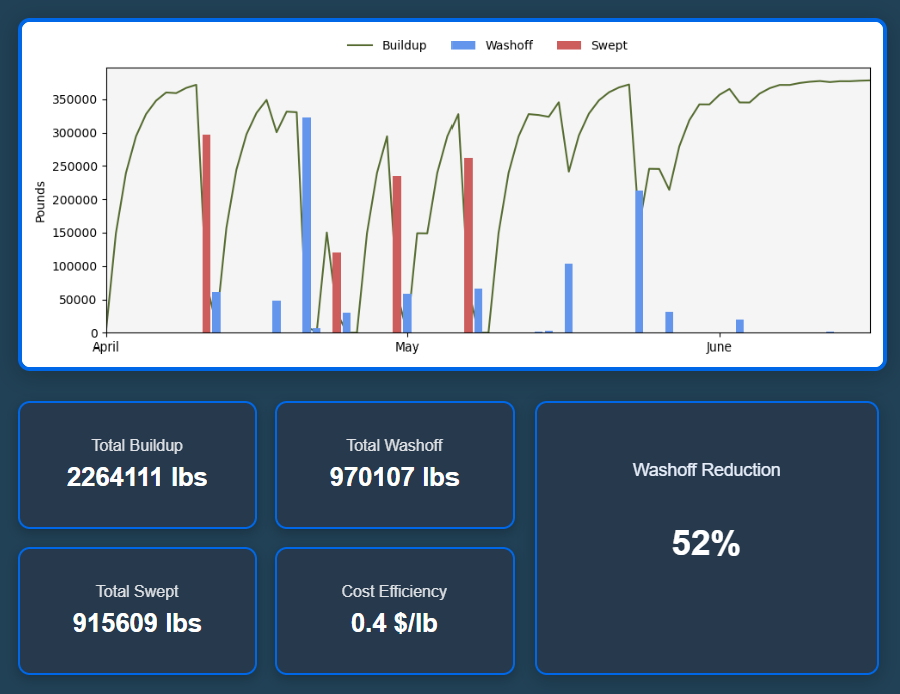Click the Total Swept card
Image resolution: width=900 pixels, height=694 pixels.
(x=137, y=610)
